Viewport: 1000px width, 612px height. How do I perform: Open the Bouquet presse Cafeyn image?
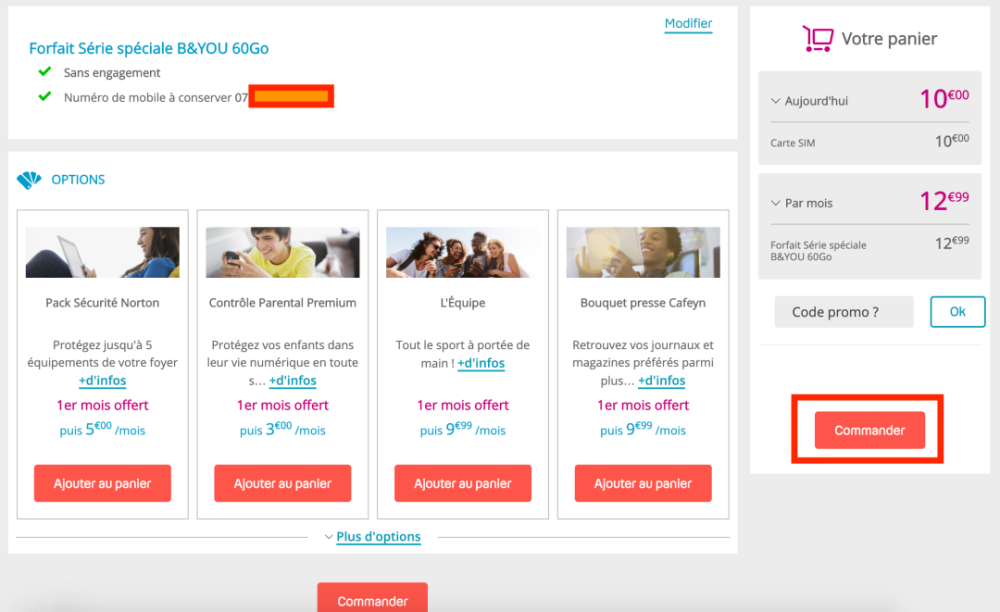click(643, 252)
